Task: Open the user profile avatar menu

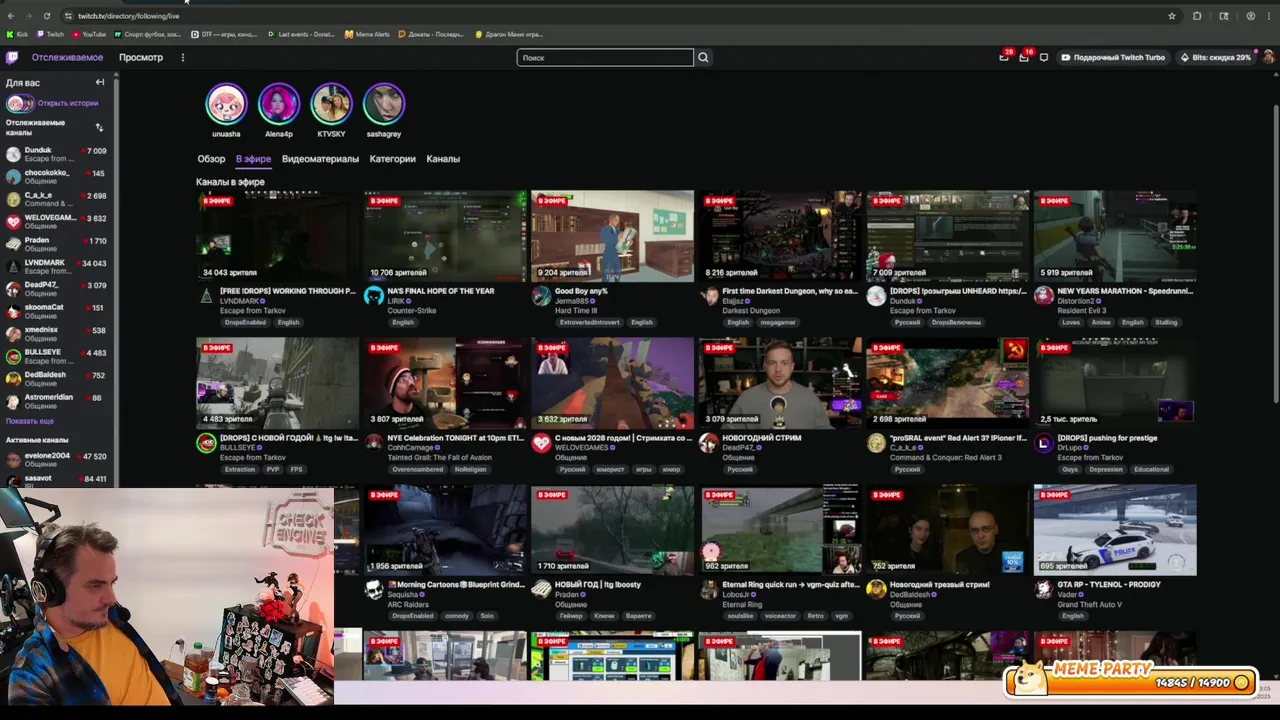Action: pos(1268,57)
